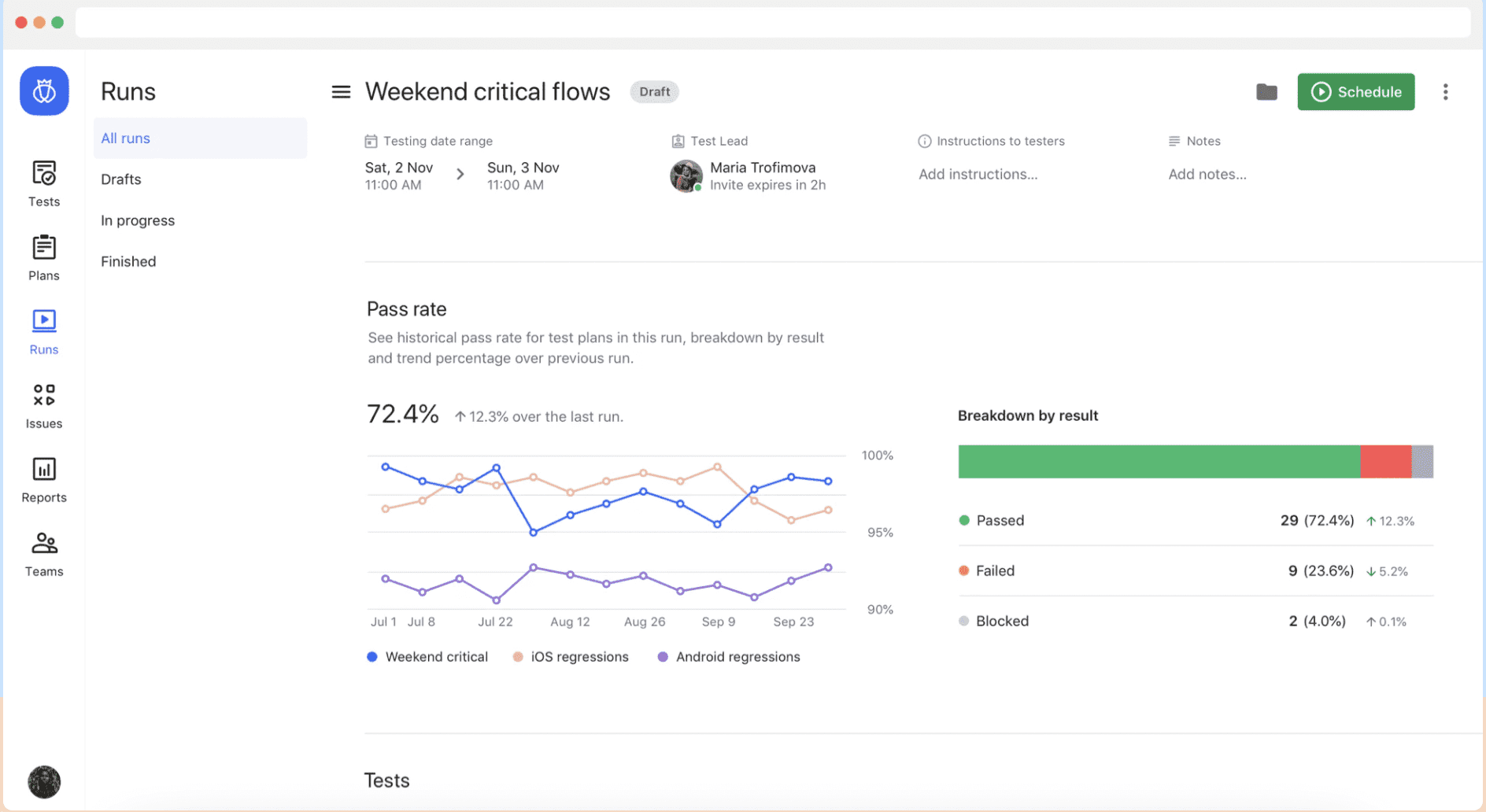The width and height of the screenshot is (1486, 812).
Task: Open the Finished runs list
Action: (x=128, y=260)
